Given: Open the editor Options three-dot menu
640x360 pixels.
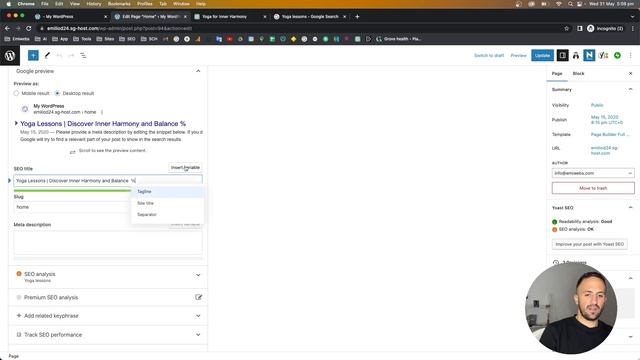Looking at the screenshot, I should pyautogui.click(x=630, y=55).
